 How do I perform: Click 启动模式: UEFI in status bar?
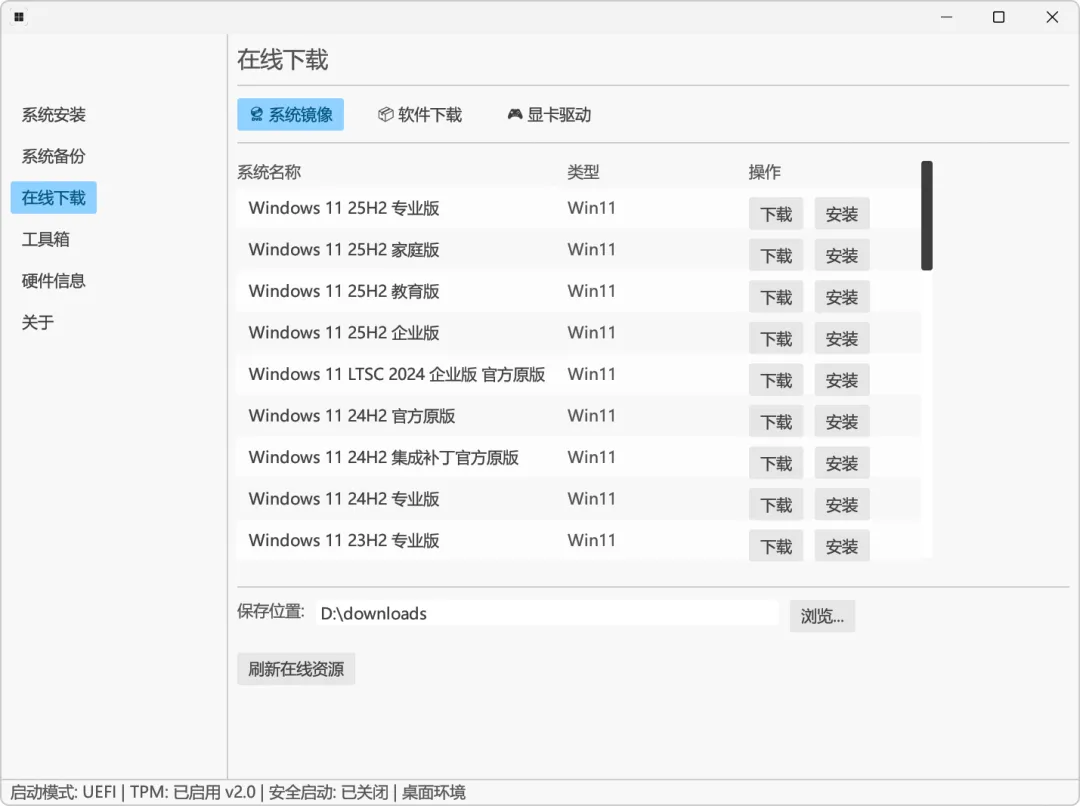[x=63, y=792]
